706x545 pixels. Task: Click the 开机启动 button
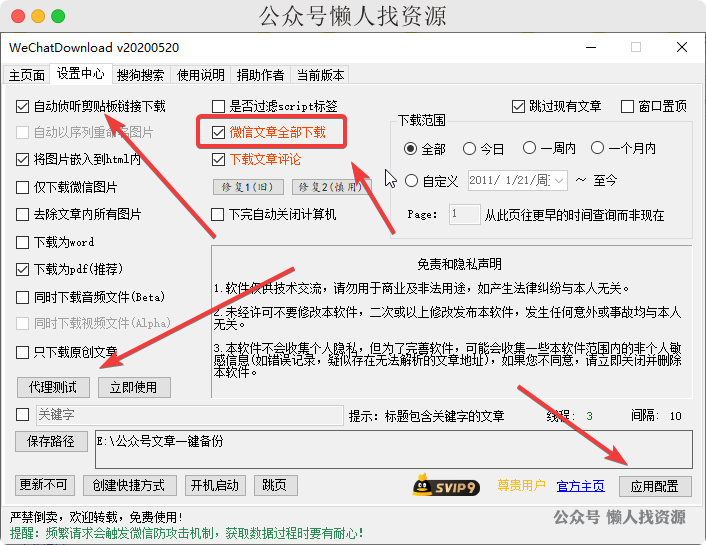click(x=215, y=485)
